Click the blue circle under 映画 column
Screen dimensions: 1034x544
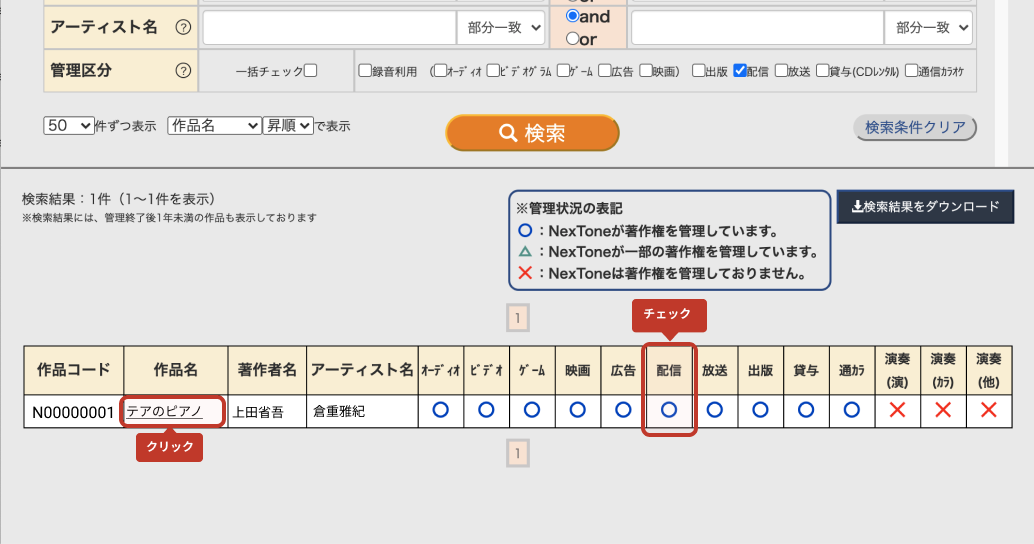click(x=577, y=410)
